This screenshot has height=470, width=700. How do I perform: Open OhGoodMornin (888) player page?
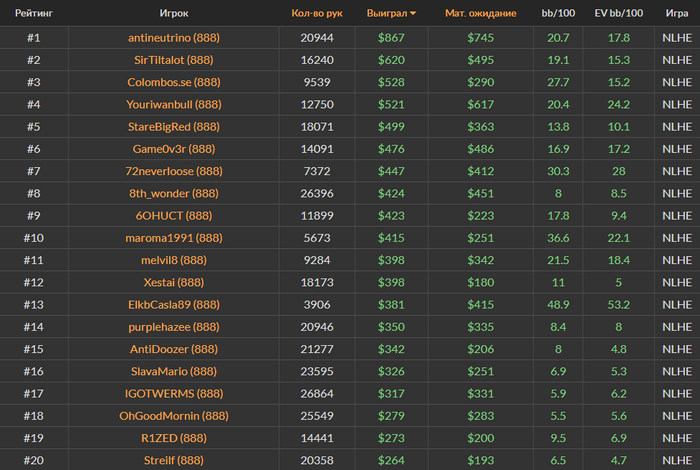pos(174,416)
